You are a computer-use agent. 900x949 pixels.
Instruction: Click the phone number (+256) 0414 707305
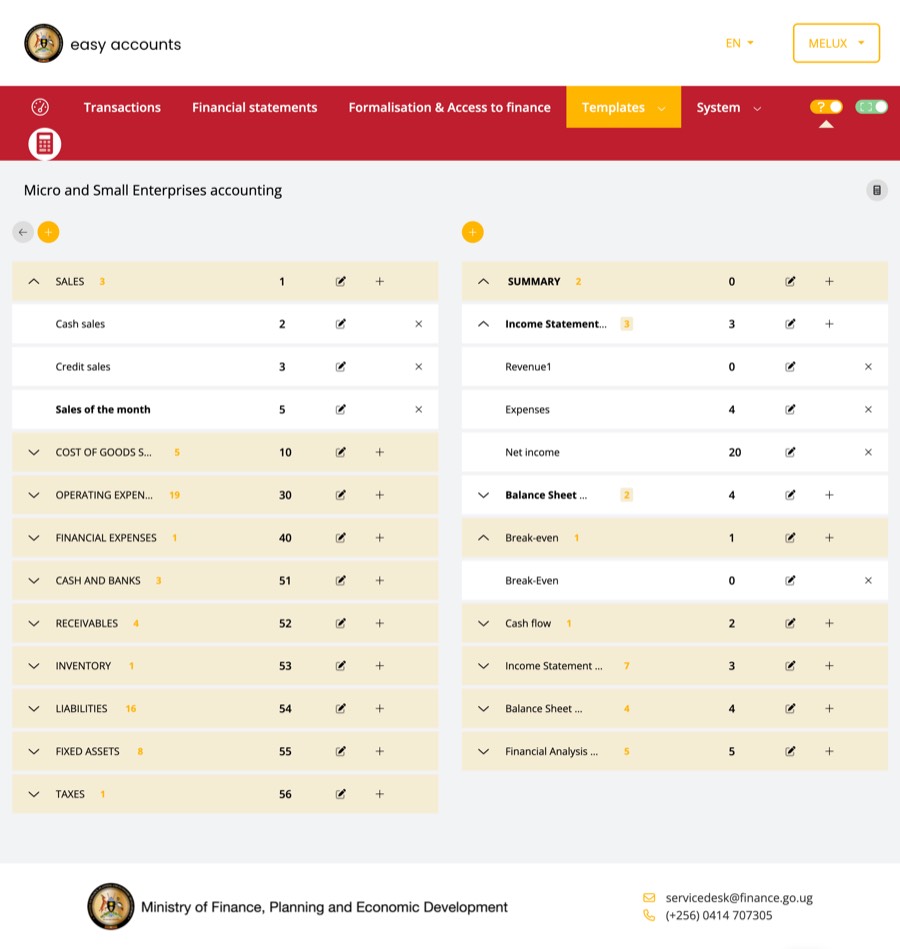[x=718, y=915]
